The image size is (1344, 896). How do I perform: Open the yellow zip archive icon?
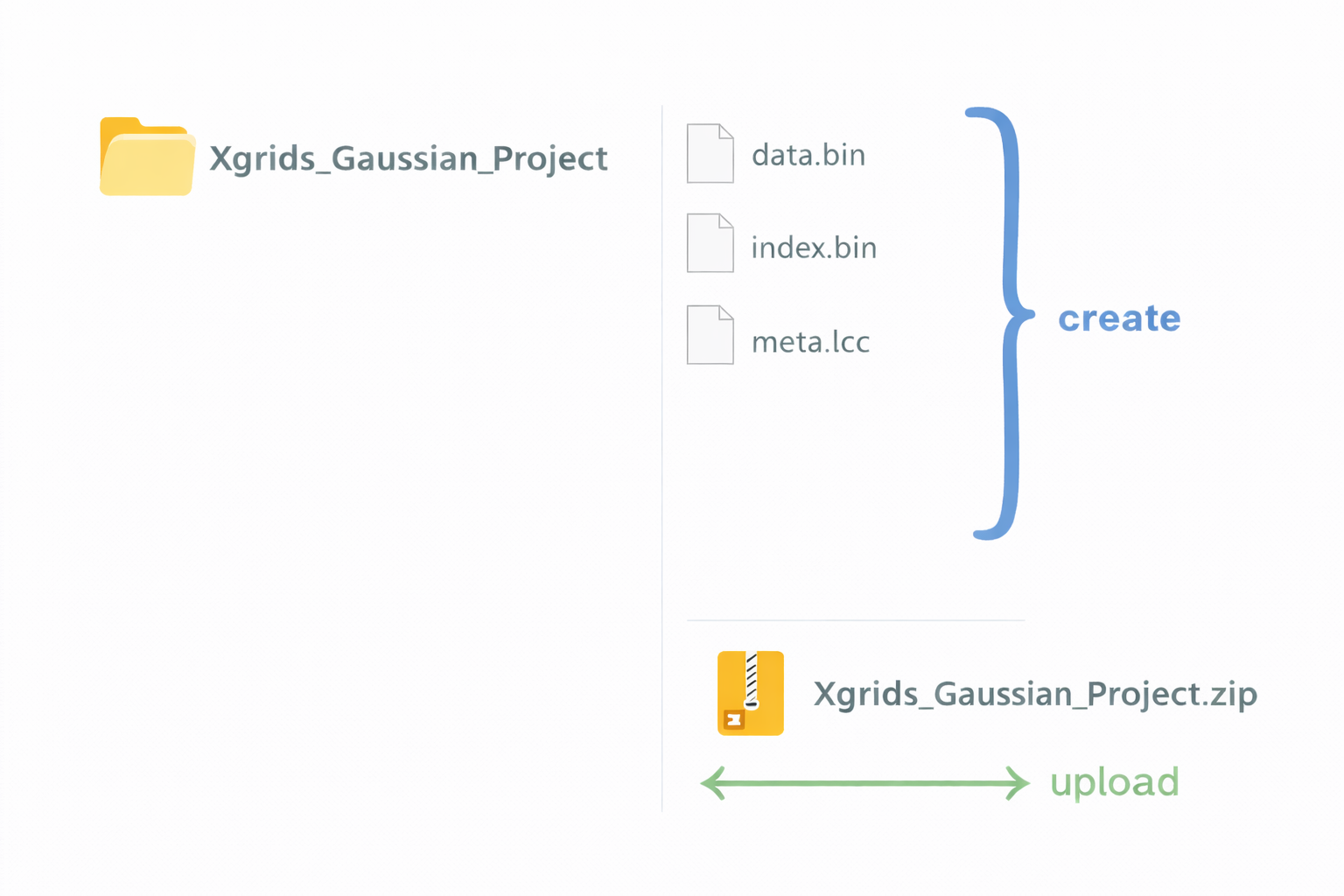(750, 693)
